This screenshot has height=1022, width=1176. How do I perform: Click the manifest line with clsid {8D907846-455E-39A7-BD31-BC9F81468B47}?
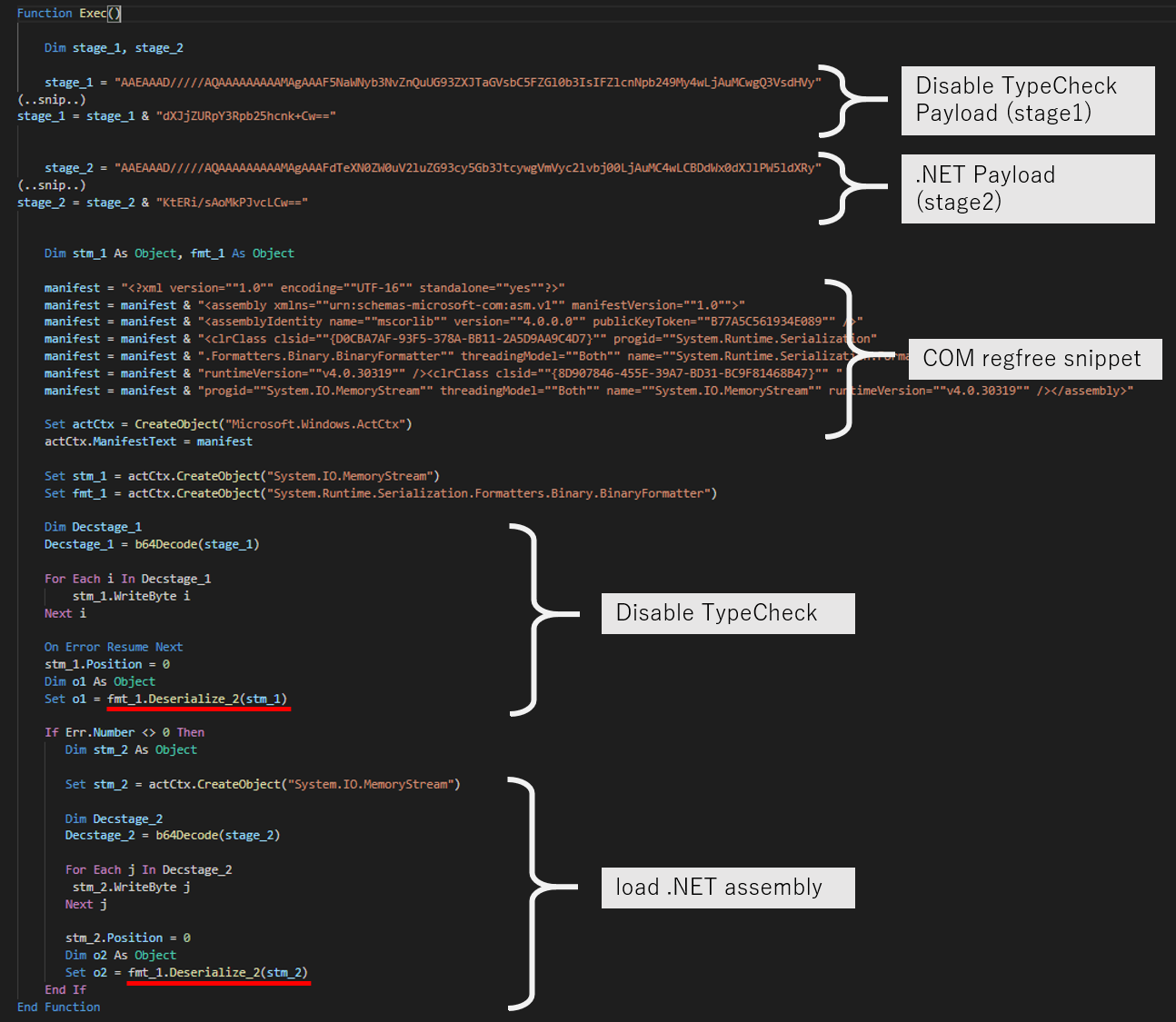[443, 373]
